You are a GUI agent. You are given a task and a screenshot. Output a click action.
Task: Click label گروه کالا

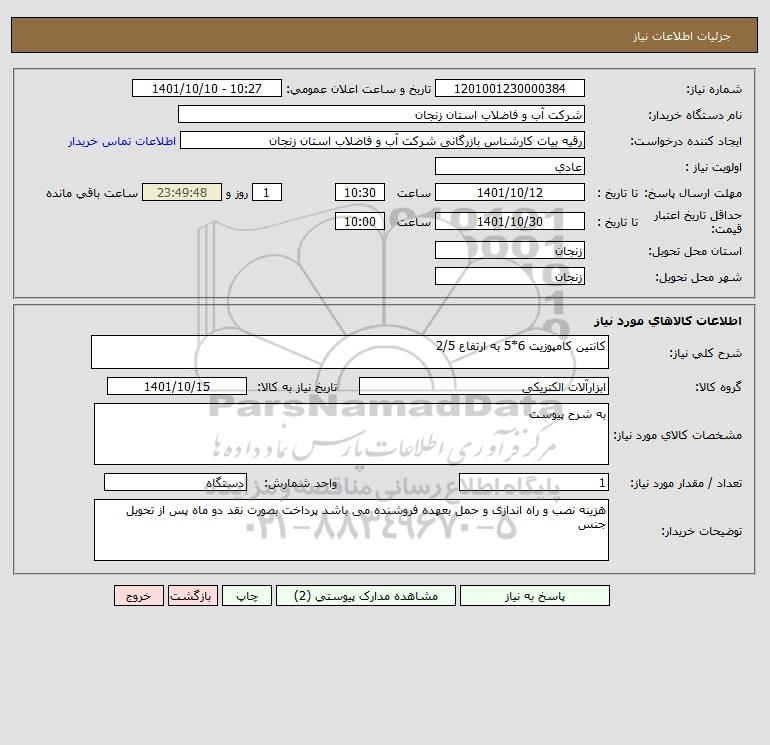(x=718, y=387)
